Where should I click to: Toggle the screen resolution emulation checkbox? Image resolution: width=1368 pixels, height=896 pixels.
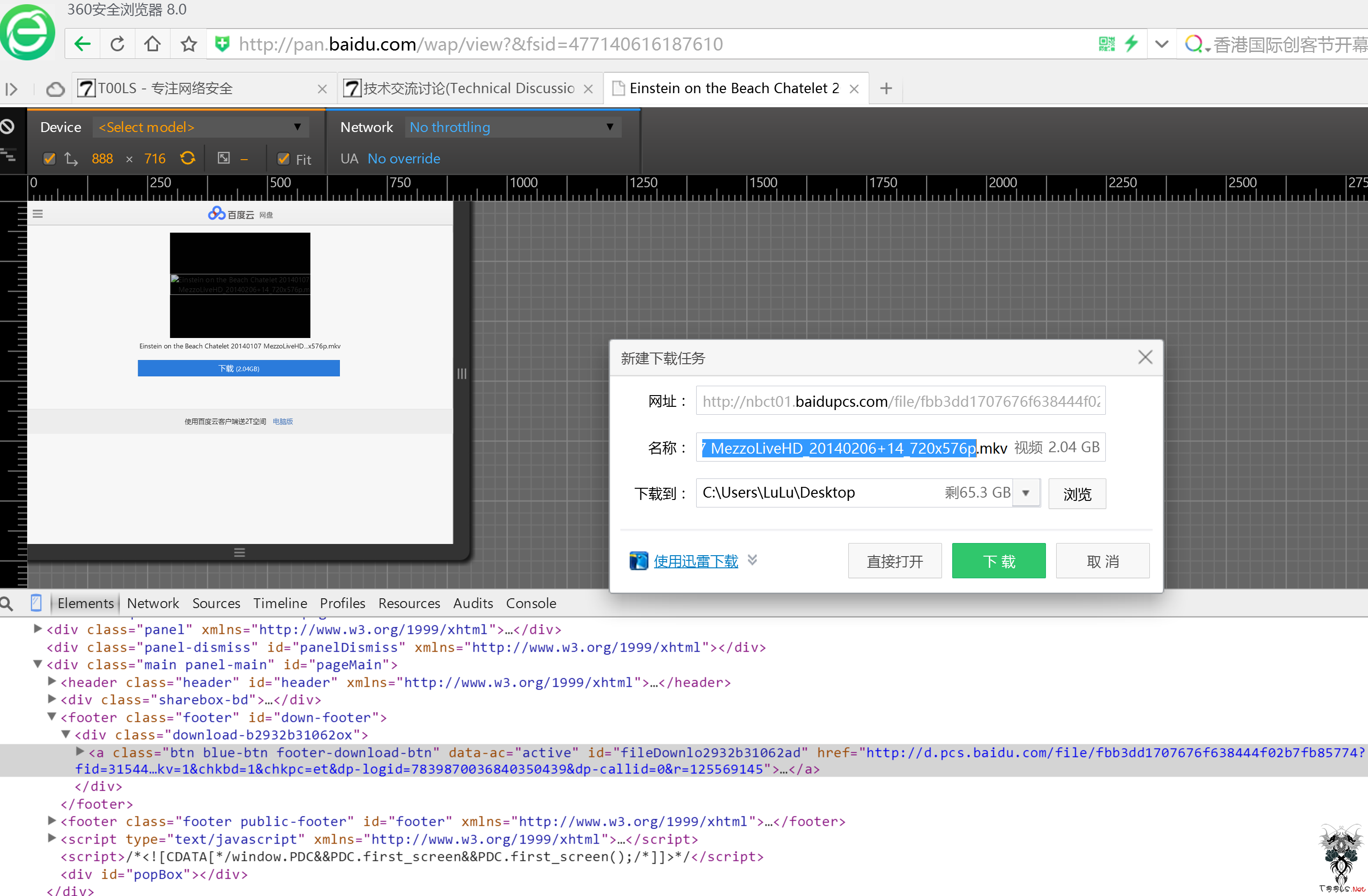tap(50, 159)
